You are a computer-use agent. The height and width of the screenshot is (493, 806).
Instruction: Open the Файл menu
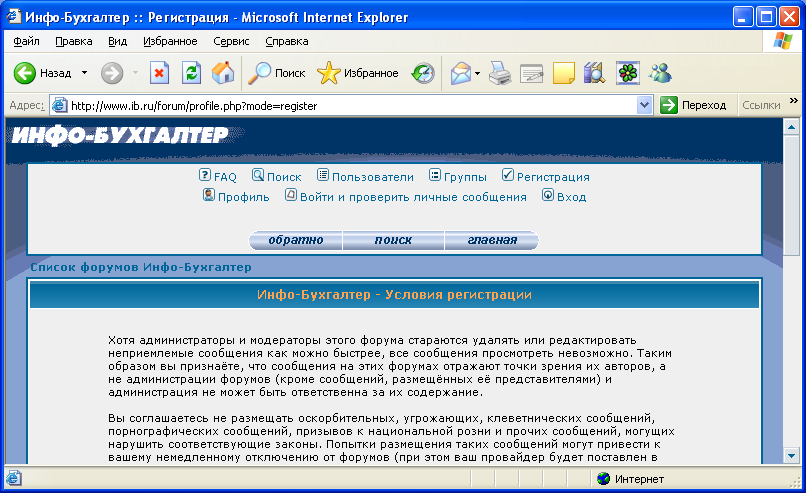26,41
